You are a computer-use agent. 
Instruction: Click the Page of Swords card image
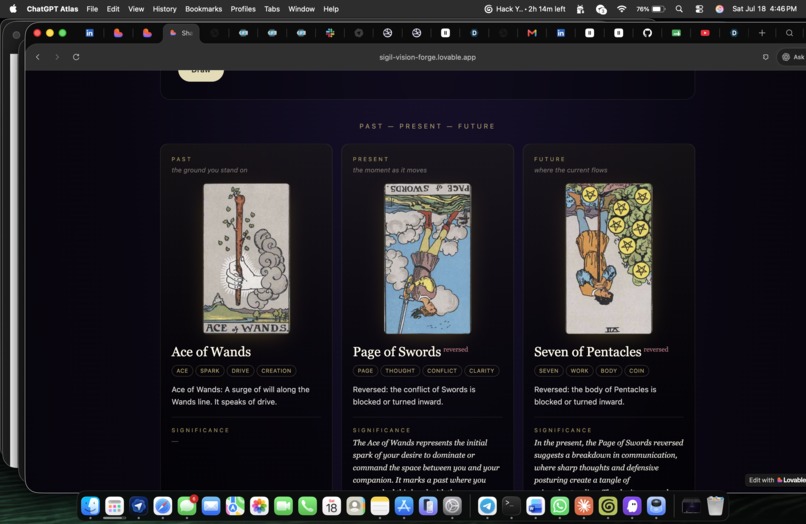[x=427, y=259]
